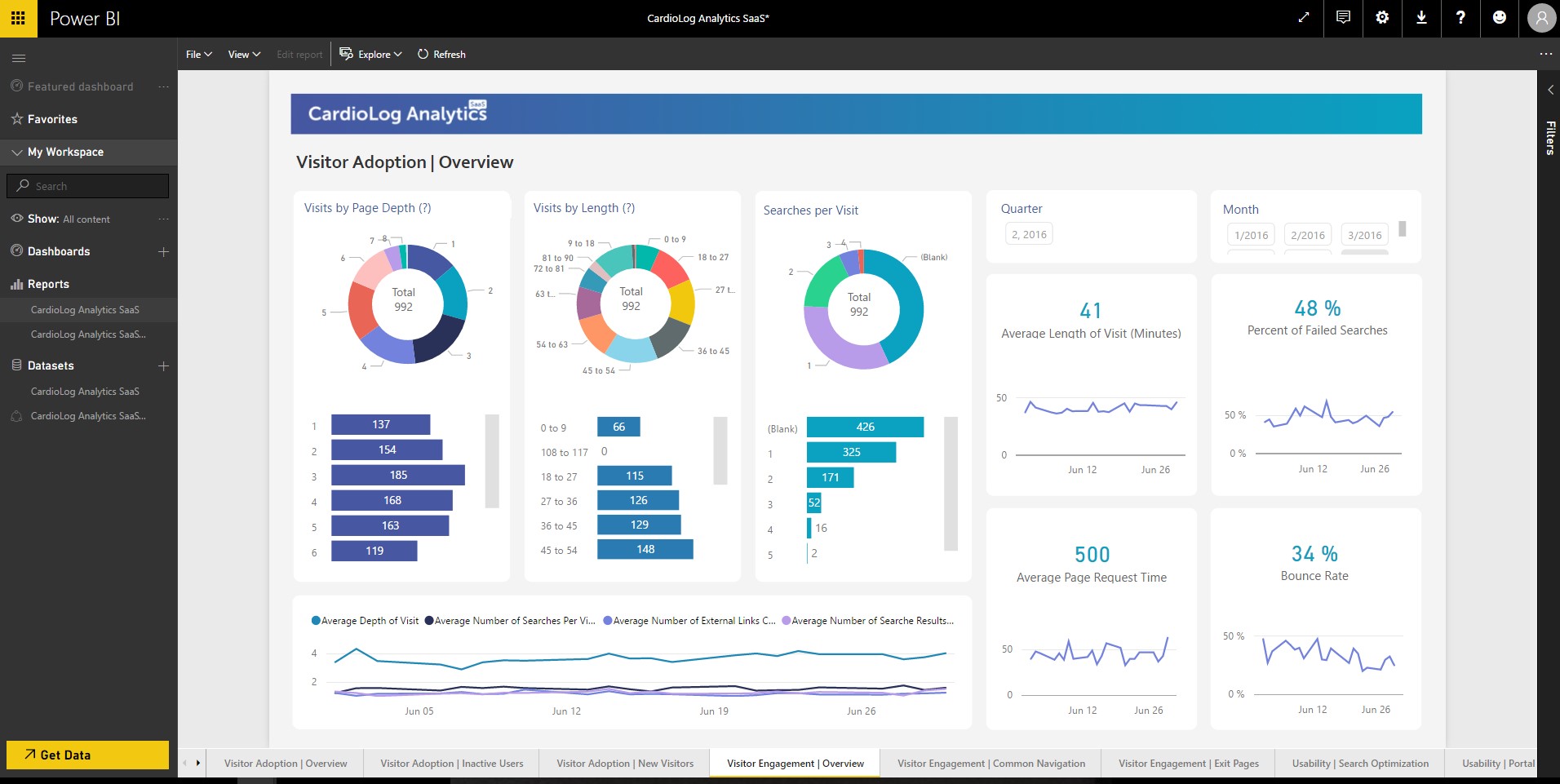Switch to Visitor Adoption | New Visitors tab
This screenshot has width=1560, height=784.
pyautogui.click(x=625, y=764)
